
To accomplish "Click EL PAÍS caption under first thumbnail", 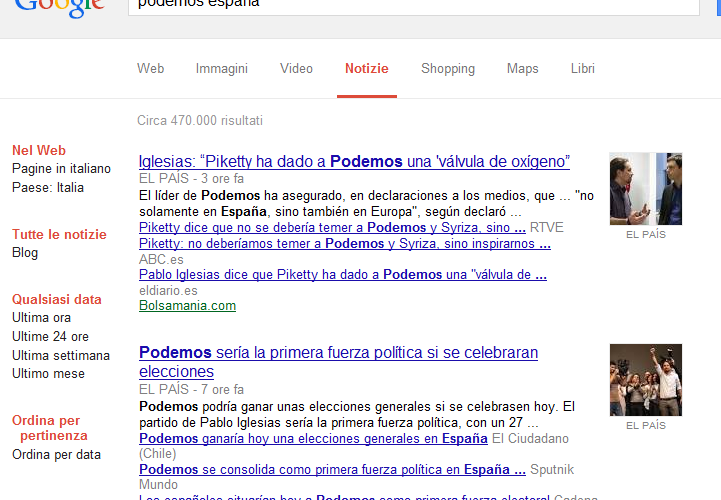I will 646,235.
